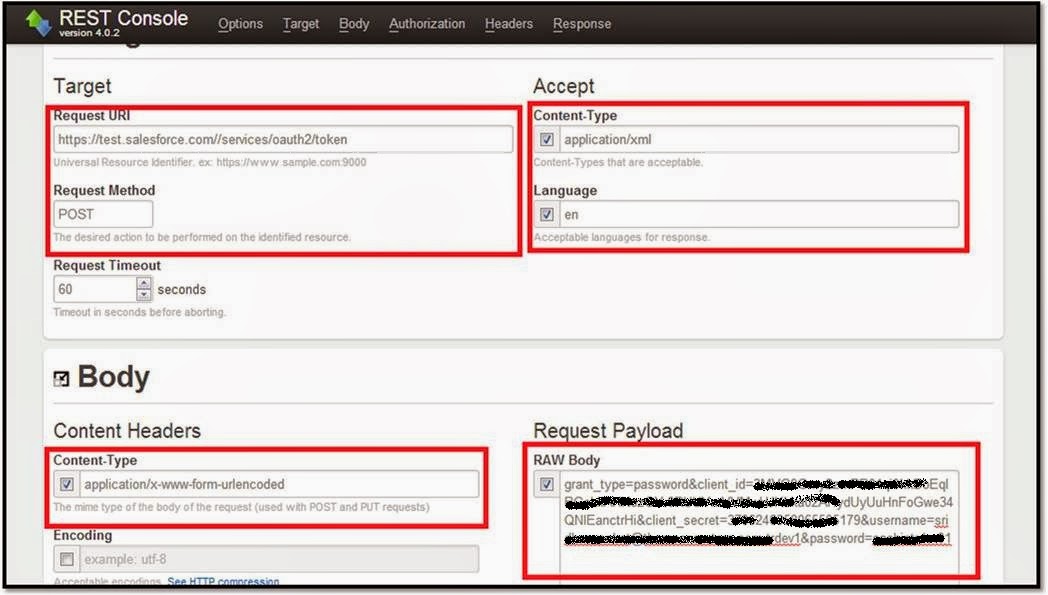
Task: Toggle the application/xml Accept checkbox
Action: click(x=545, y=139)
